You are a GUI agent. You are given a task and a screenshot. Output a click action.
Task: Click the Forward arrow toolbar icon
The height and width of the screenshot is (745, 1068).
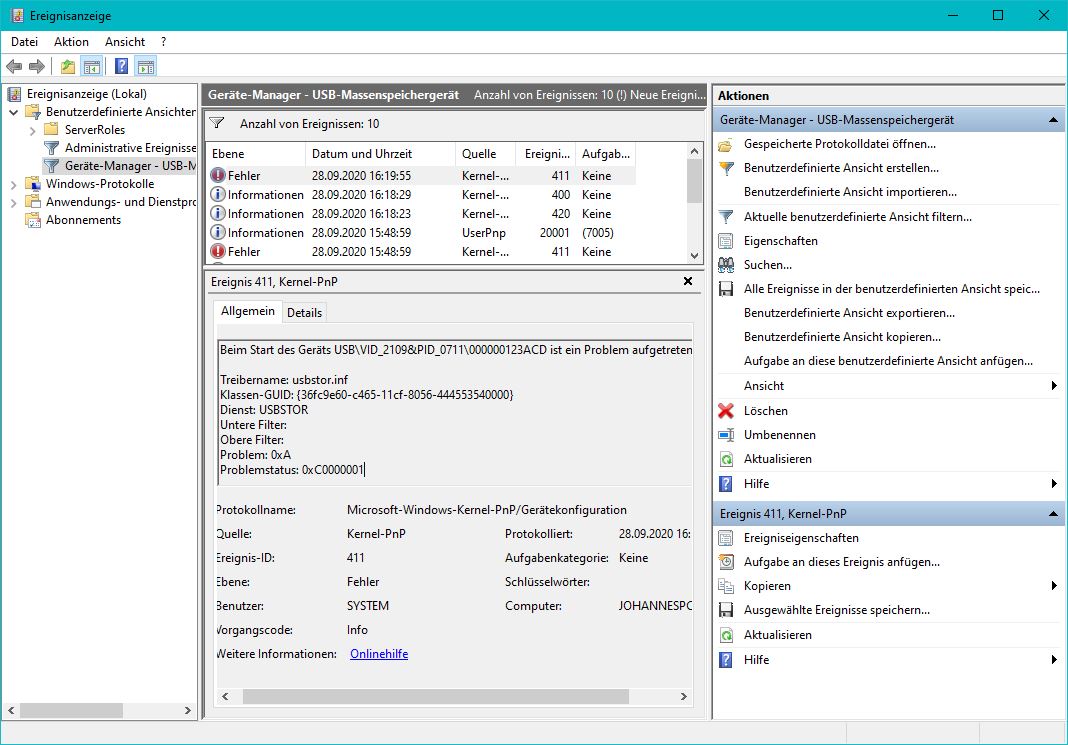(x=37, y=67)
